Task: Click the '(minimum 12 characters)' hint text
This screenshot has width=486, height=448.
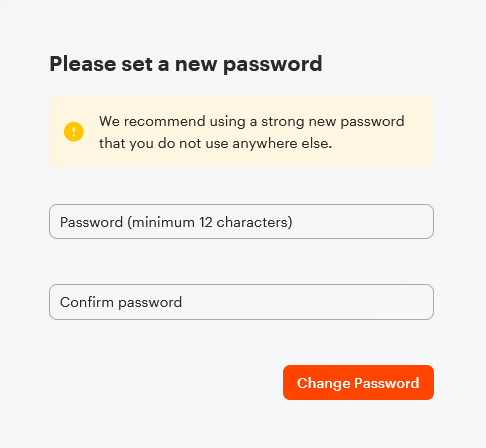Action: coord(210,222)
